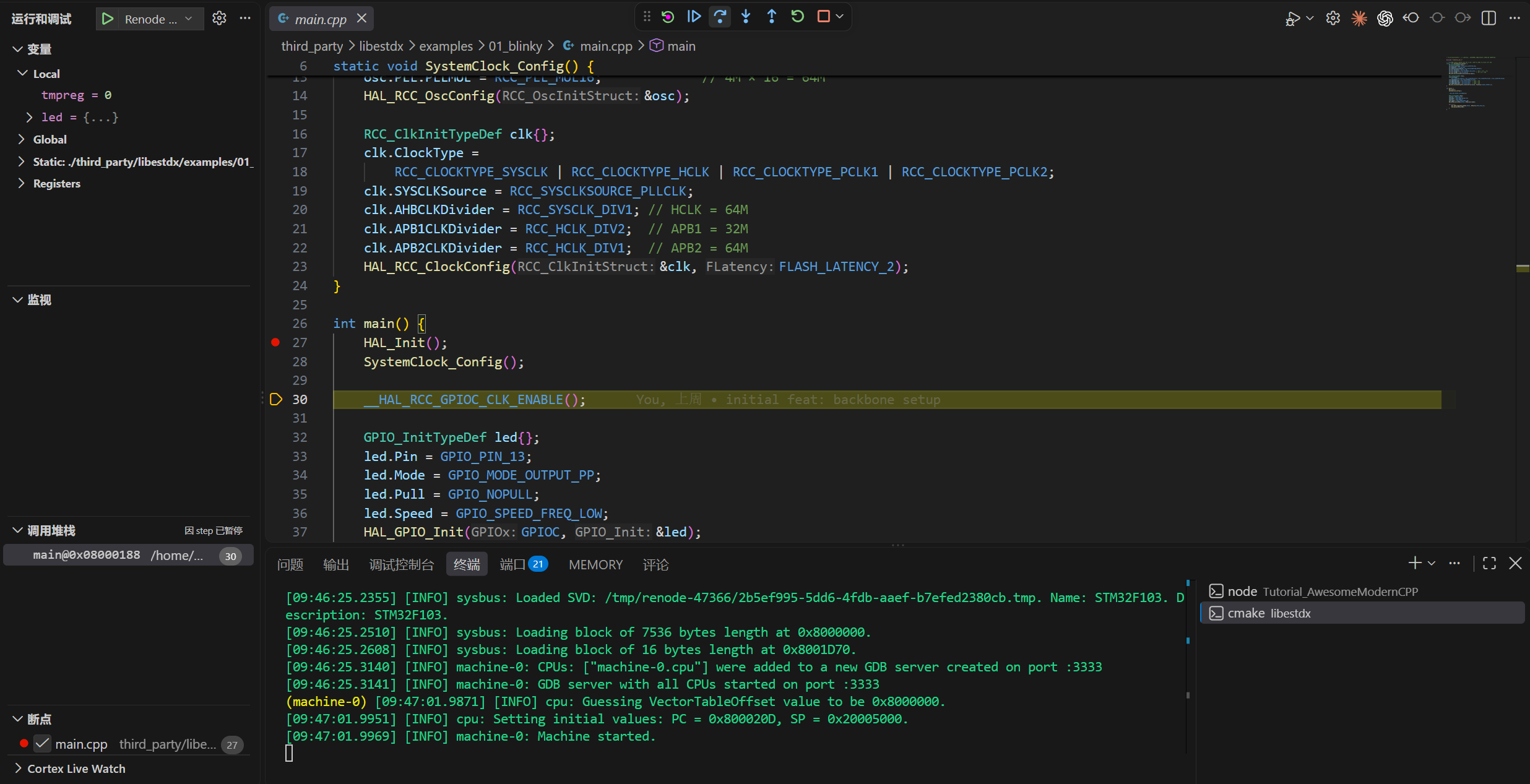Image resolution: width=1530 pixels, height=784 pixels.
Task: Open launch.json with the gear icon
Action: pyautogui.click(x=219, y=19)
